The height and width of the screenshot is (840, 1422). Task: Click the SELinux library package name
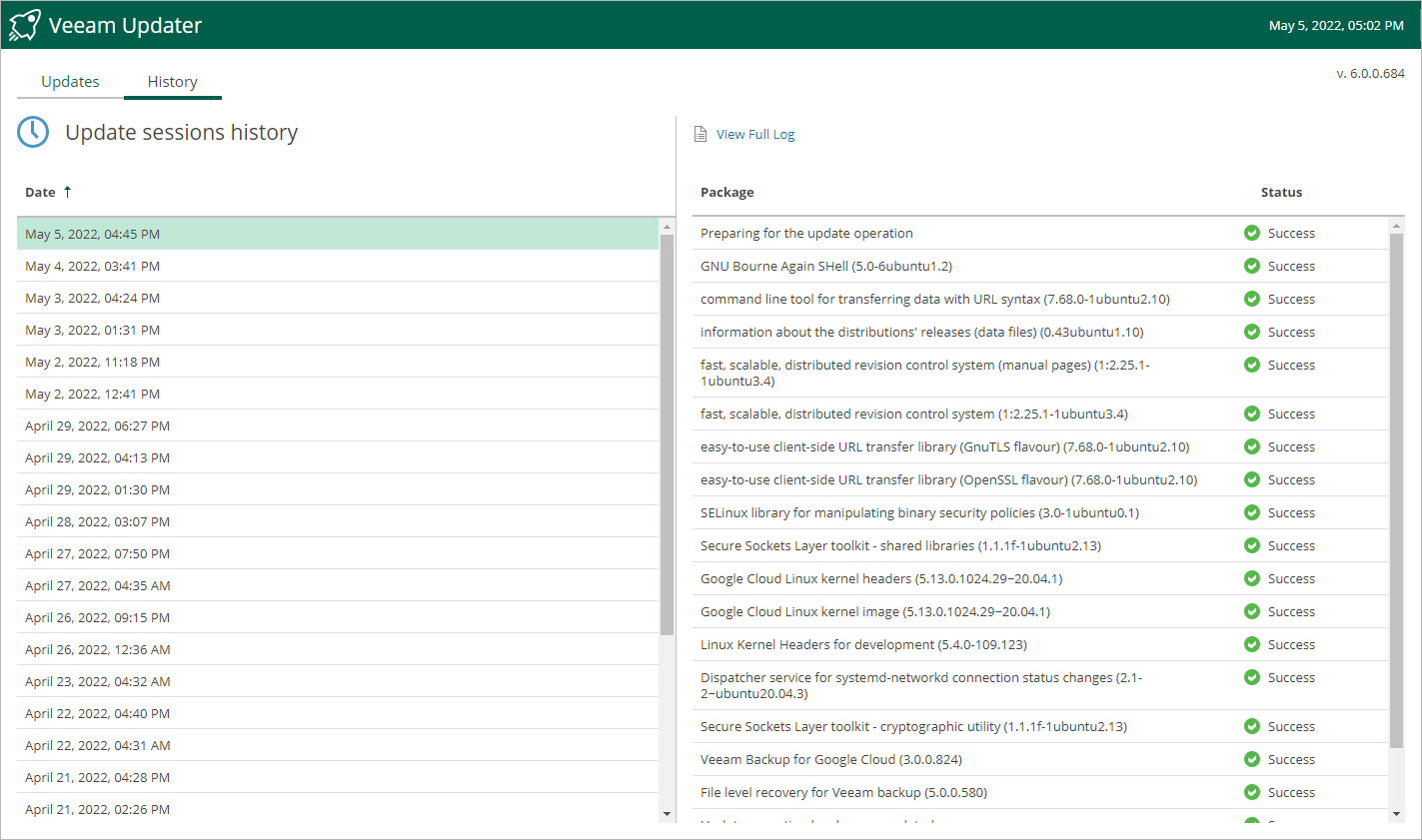(x=919, y=512)
